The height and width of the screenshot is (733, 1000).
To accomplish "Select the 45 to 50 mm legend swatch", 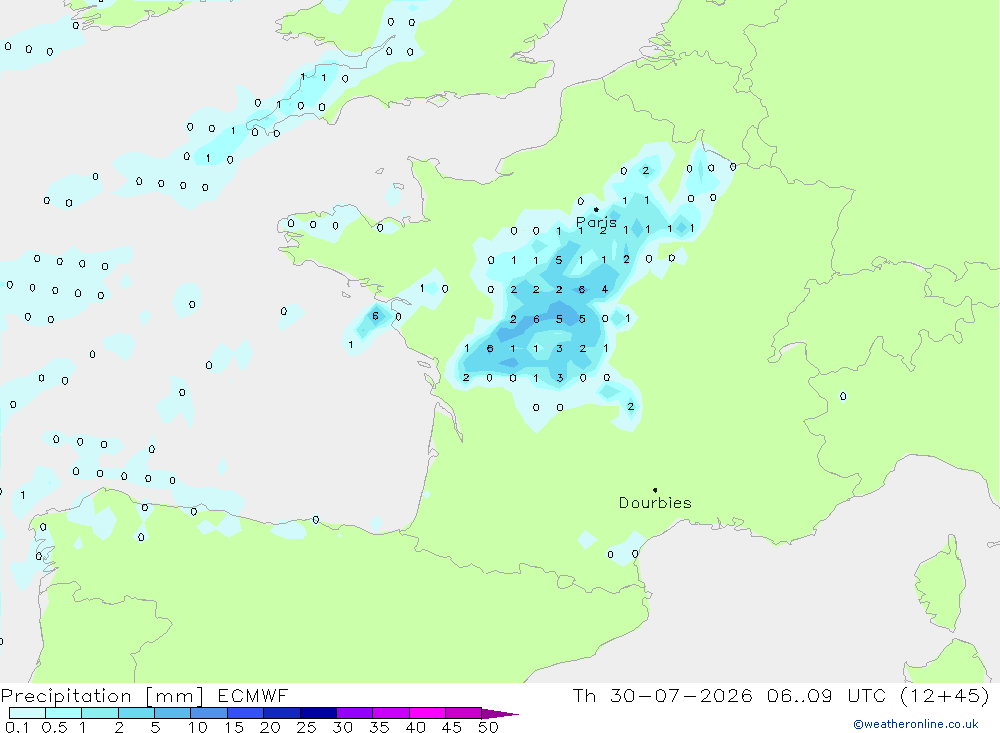I will (463, 713).
